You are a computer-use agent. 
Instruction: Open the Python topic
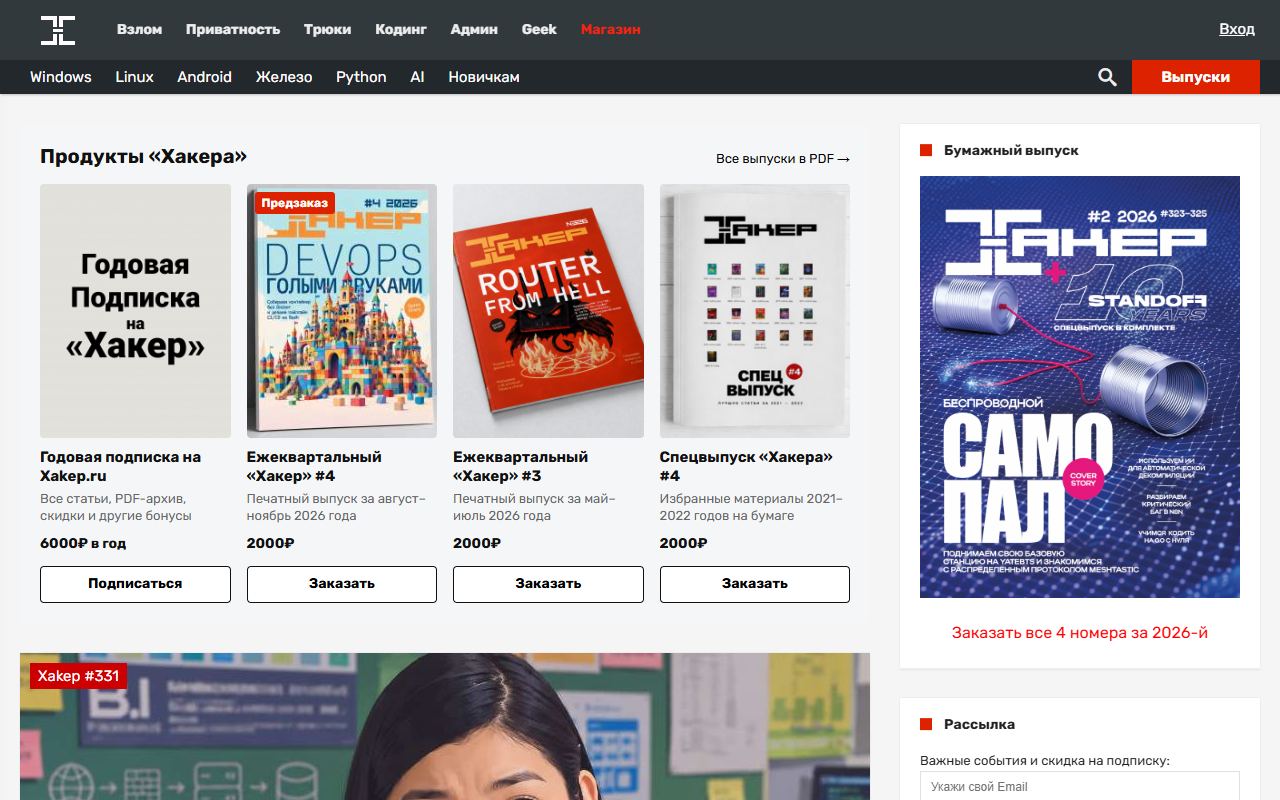click(x=361, y=77)
